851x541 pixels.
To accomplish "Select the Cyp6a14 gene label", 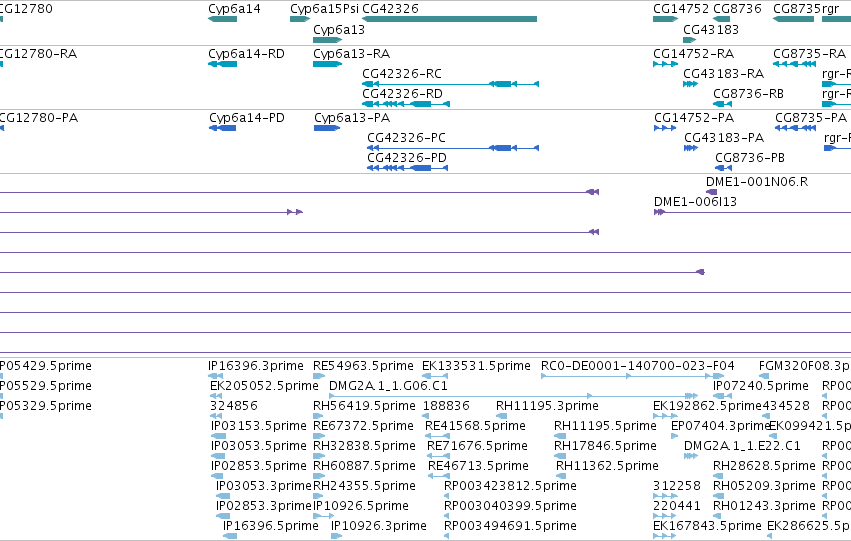I will click(234, 9).
